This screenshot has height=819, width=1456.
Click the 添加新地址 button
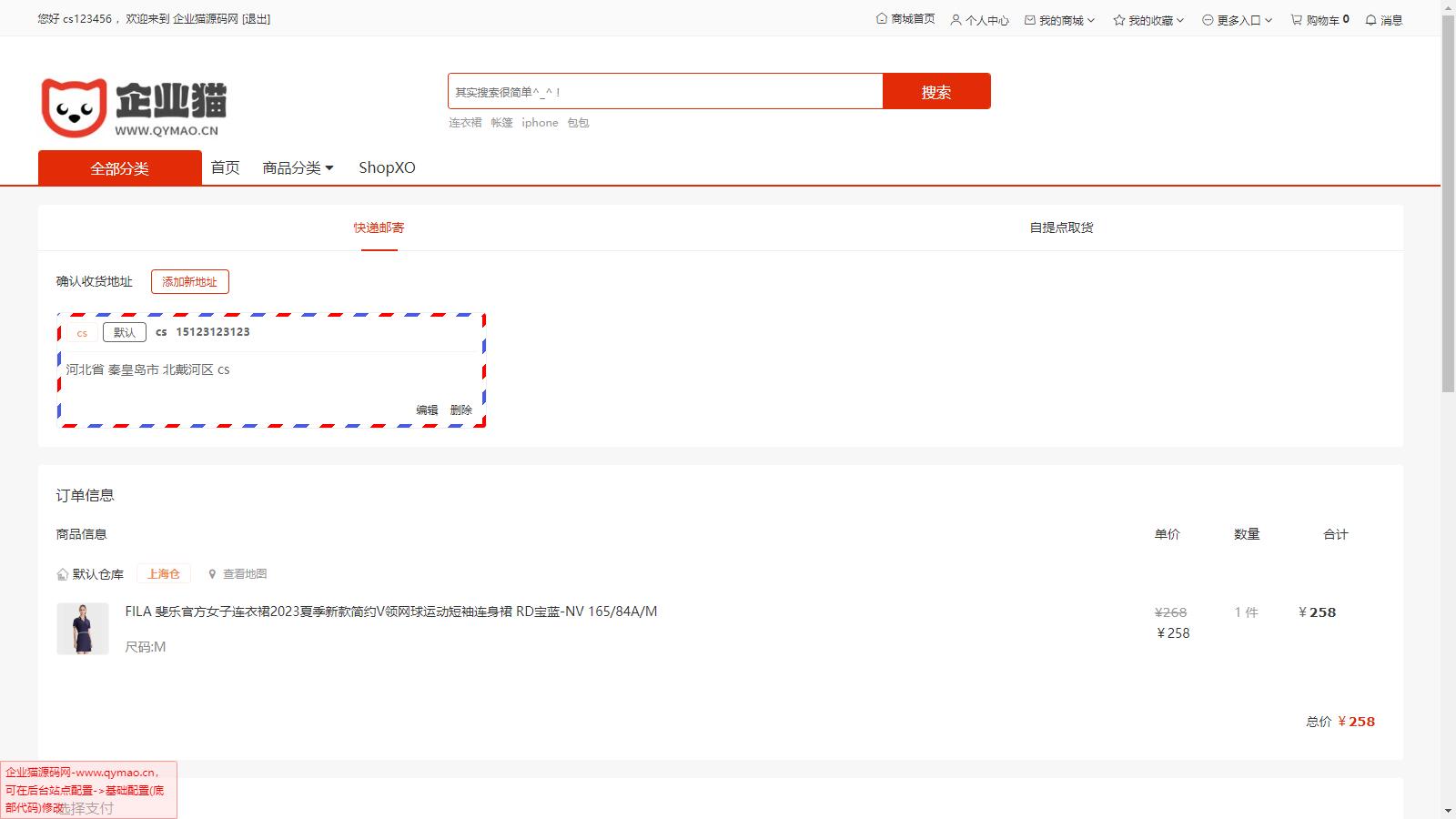(189, 282)
